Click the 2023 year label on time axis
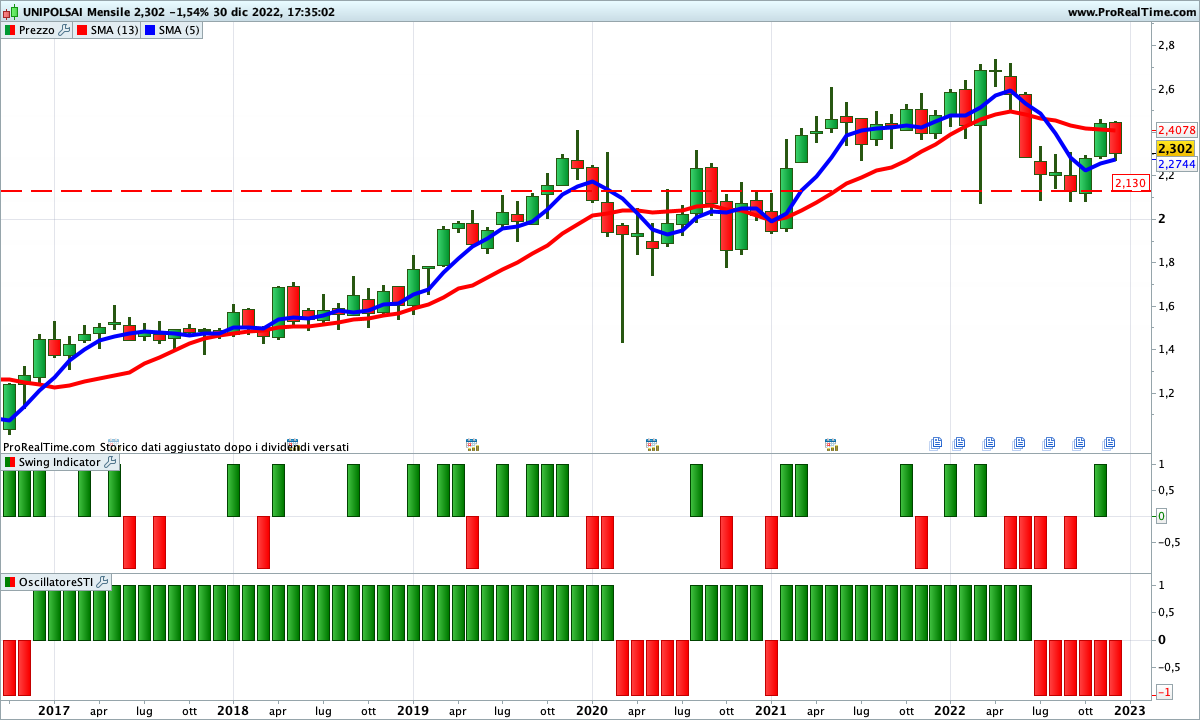The height and width of the screenshot is (720, 1200). point(1130,710)
